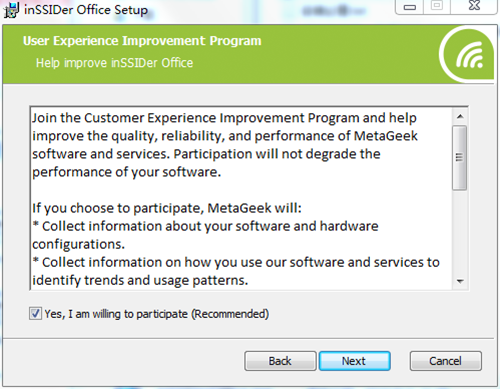
Task: Click the "Yes, I am willing to participate" label
Action: [x=156, y=314]
